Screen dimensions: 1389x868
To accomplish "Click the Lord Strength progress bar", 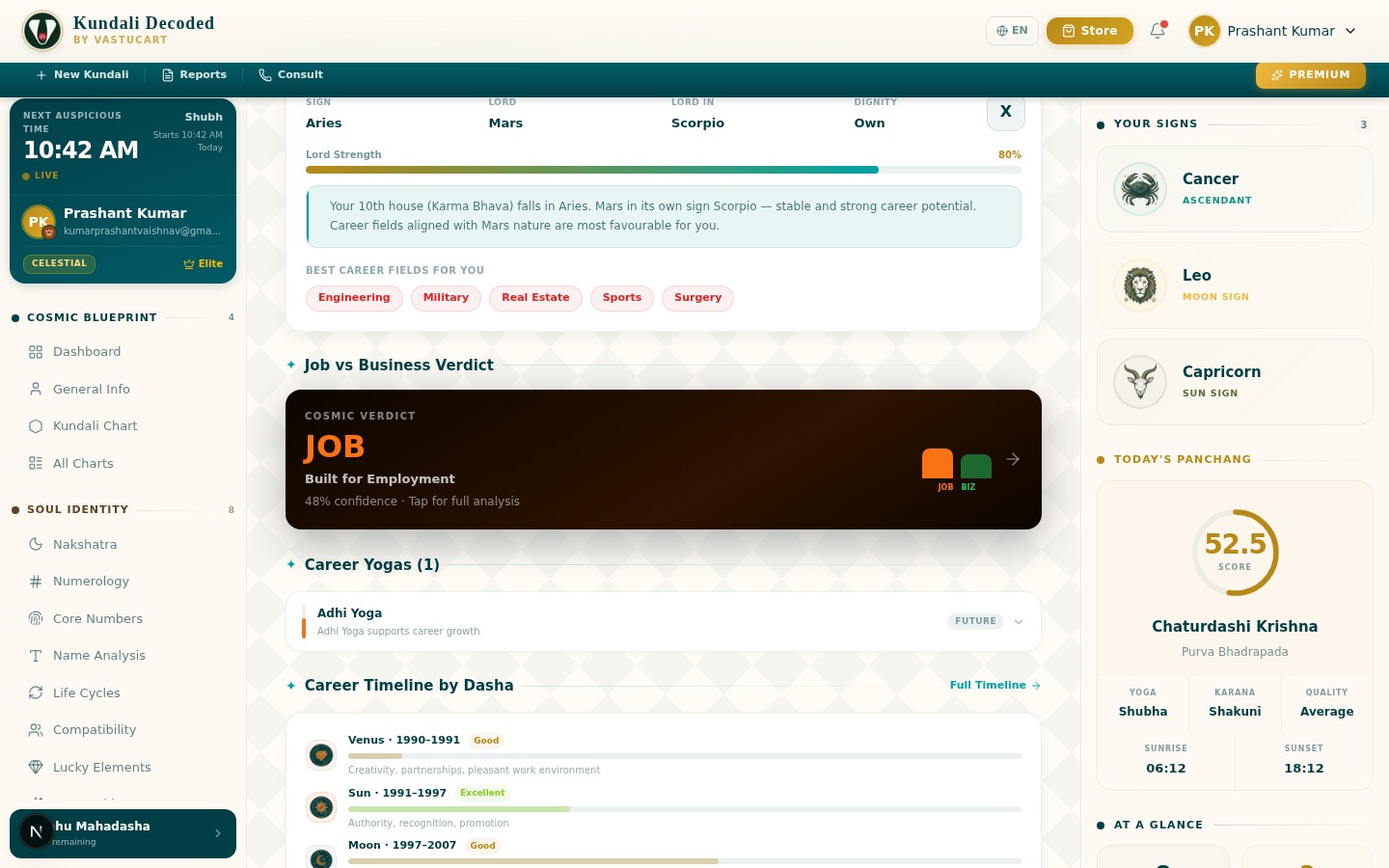I will (x=663, y=170).
